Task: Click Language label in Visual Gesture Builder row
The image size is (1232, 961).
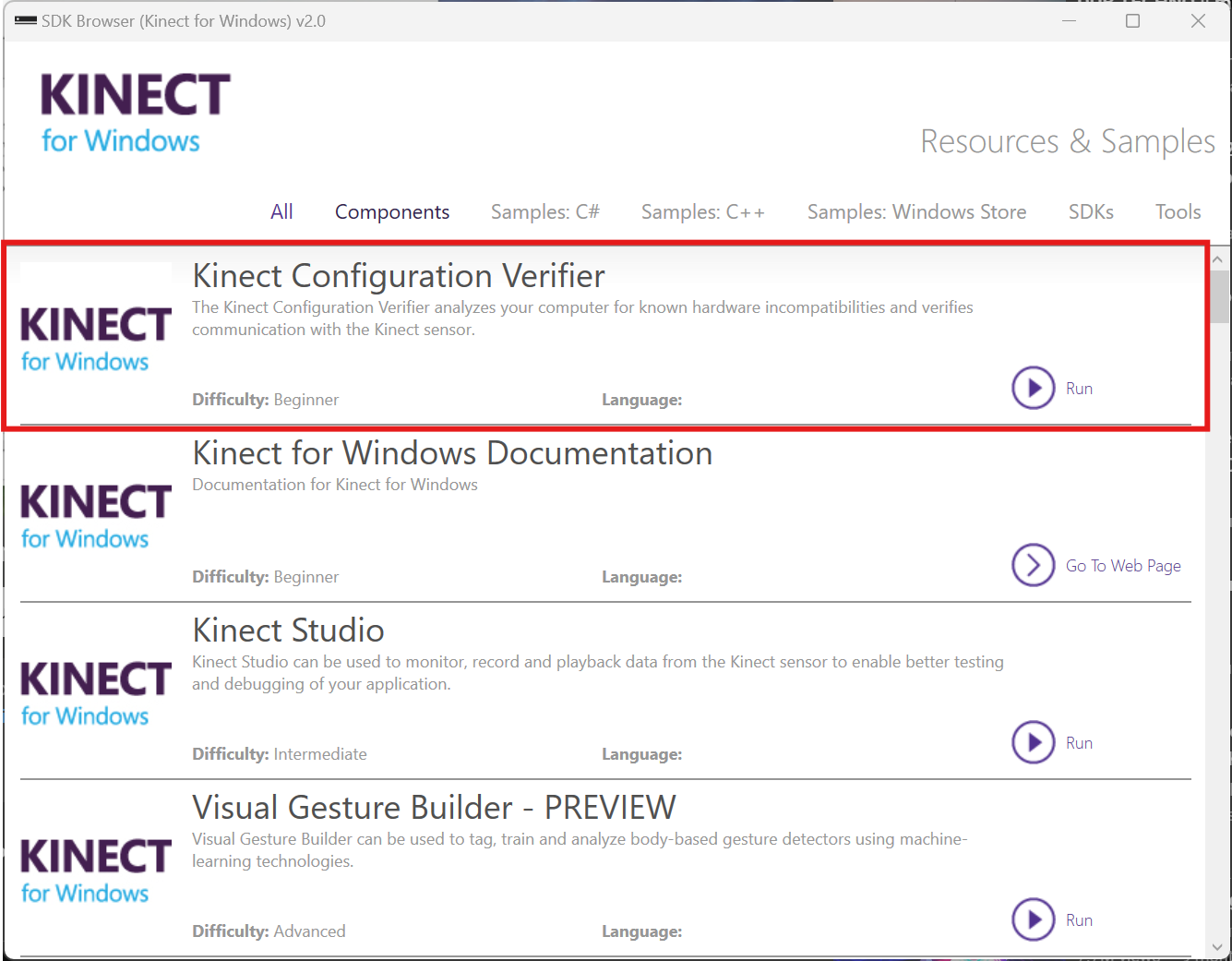Action: coord(642,931)
